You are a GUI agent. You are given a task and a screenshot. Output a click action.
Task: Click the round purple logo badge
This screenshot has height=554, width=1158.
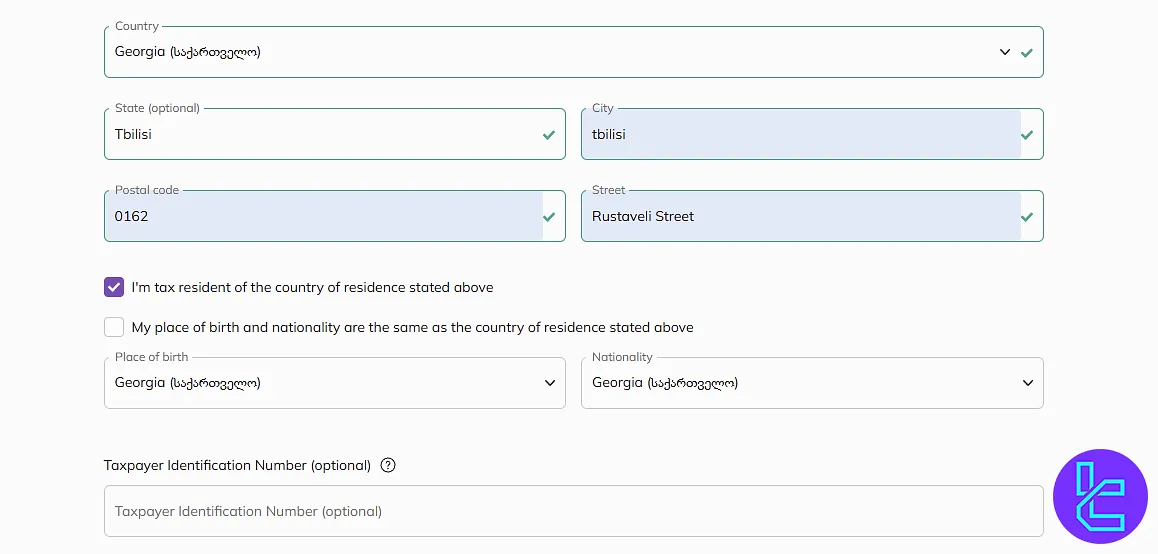pyautogui.click(x=1100, y=496)
